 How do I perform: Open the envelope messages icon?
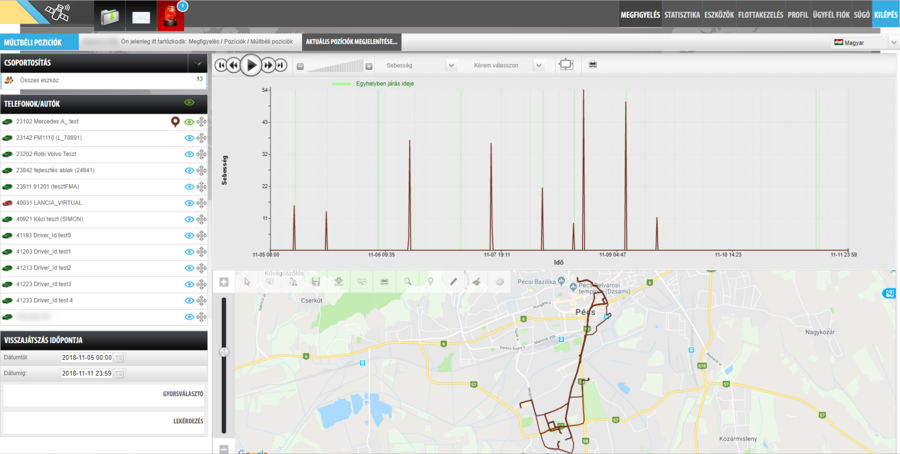[141, 16]
